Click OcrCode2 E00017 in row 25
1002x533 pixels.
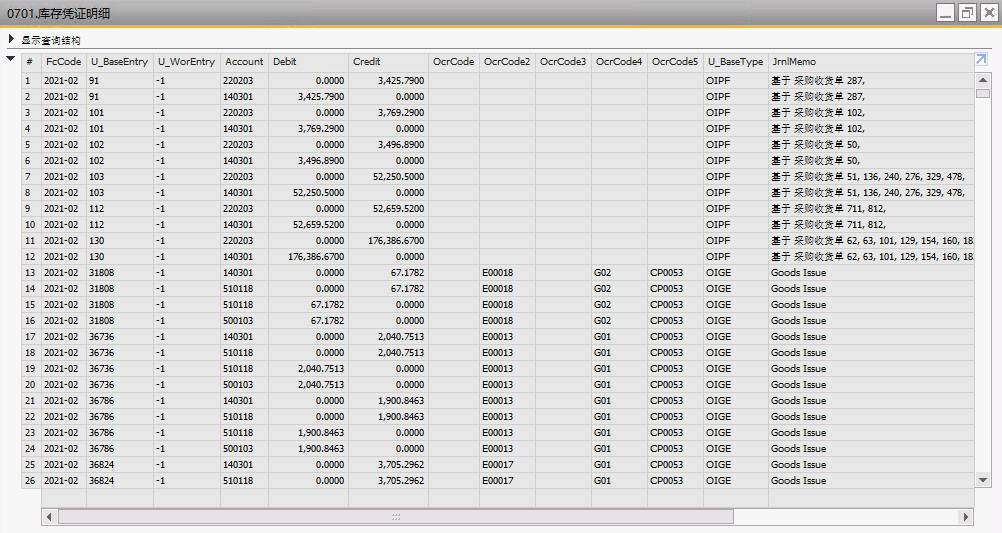(x=497, y=465)
